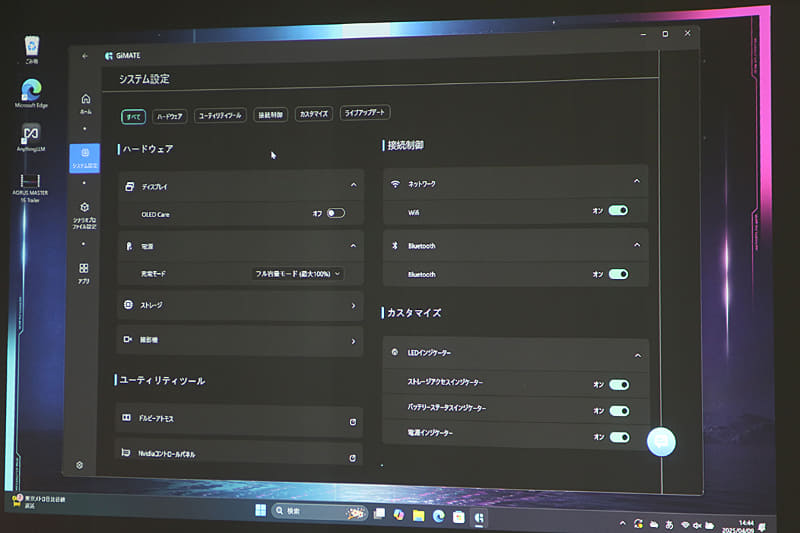Click the volume icon in system tray
Screen dimensions: 800x533
click(696, 525)
